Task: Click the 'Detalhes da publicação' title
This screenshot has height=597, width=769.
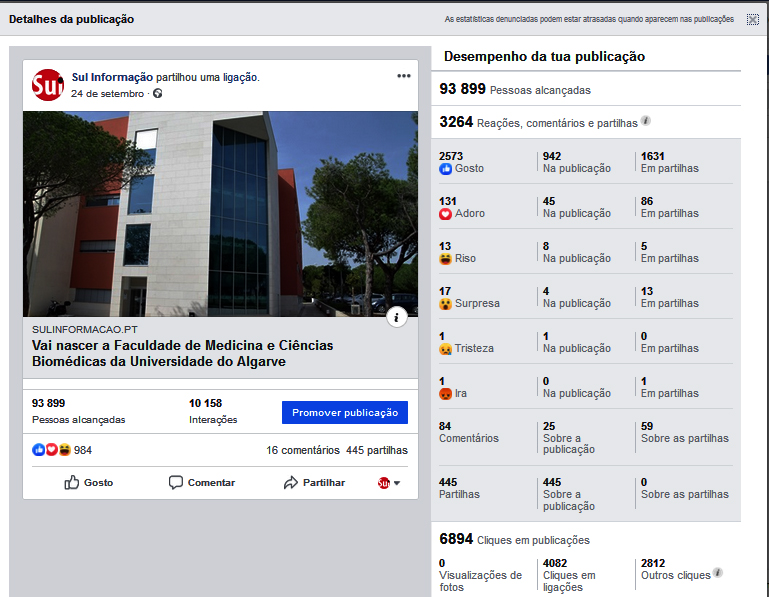Action: (x=72, y=19)
